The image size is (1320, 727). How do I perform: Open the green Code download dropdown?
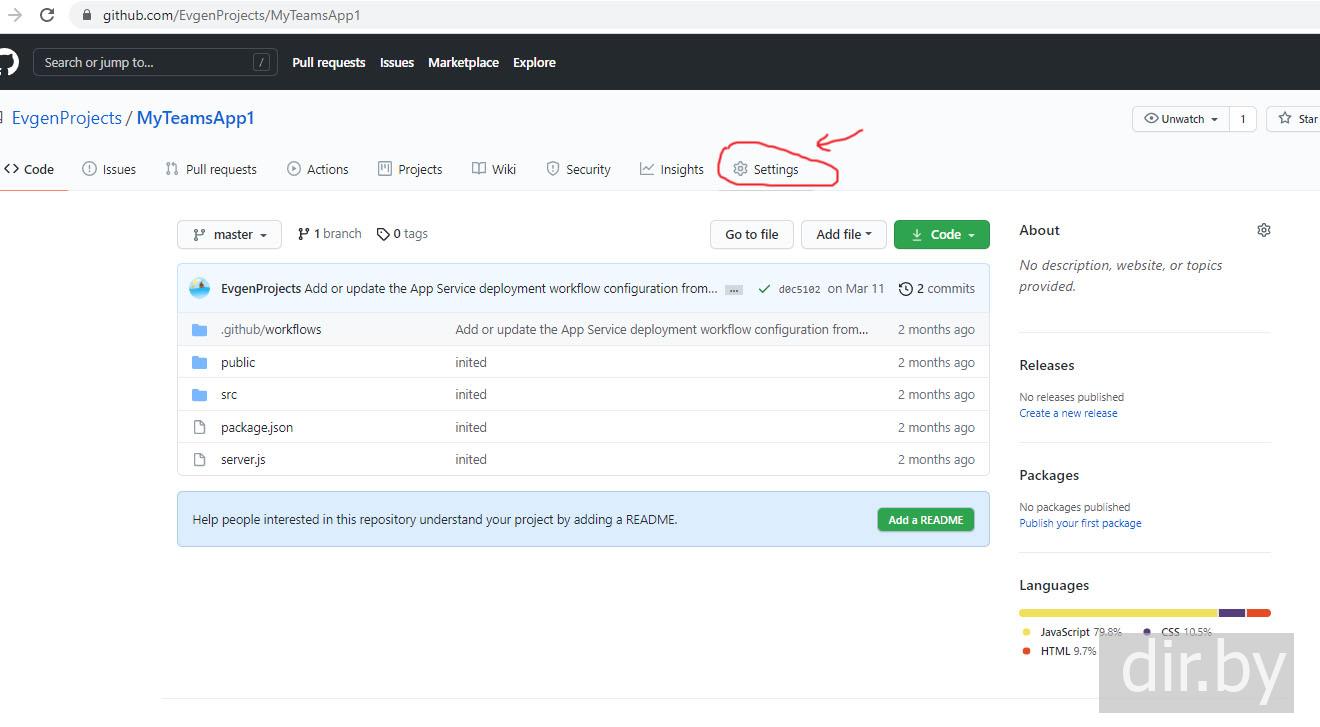[x=941, y=235]
